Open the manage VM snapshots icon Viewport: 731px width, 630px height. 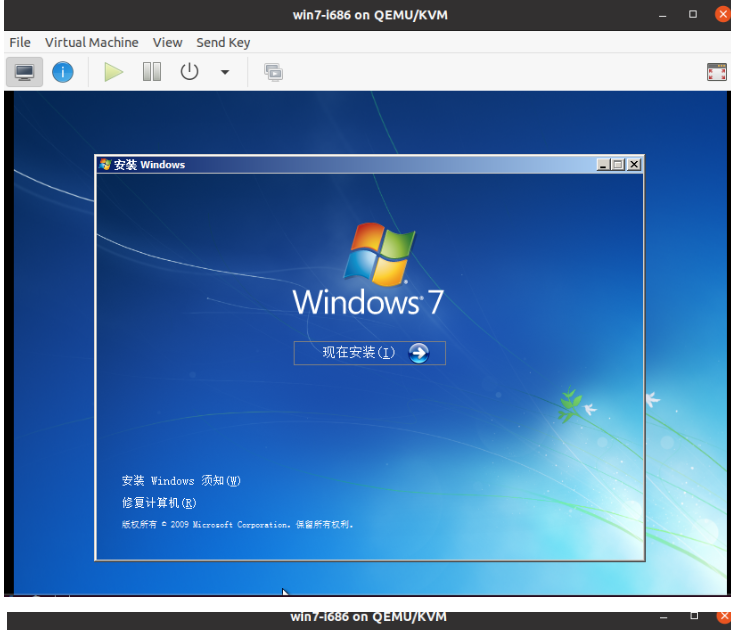coord(274,72)
